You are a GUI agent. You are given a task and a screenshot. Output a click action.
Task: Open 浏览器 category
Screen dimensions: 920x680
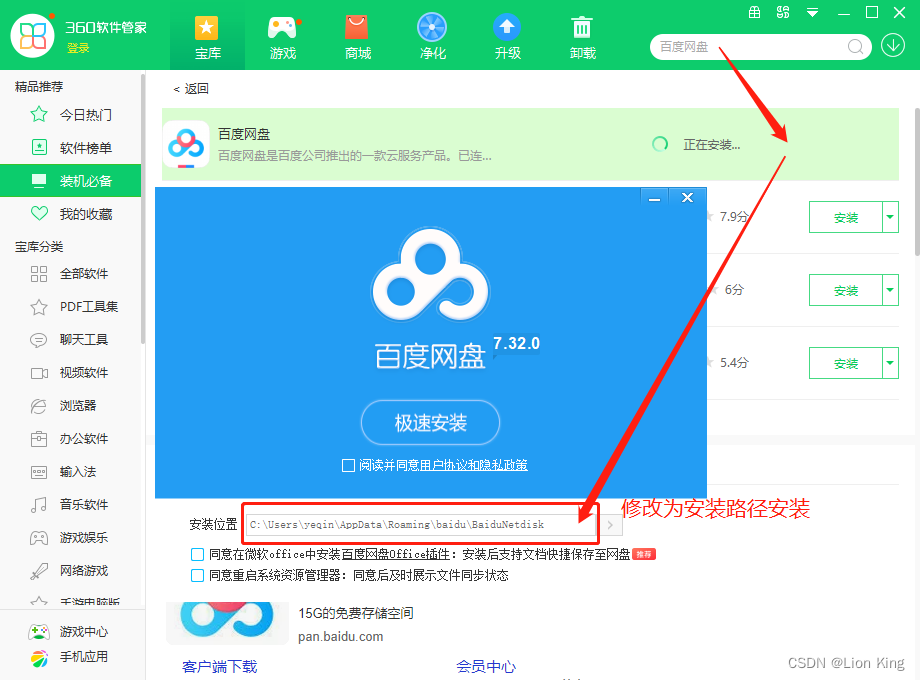coord(70,405)
